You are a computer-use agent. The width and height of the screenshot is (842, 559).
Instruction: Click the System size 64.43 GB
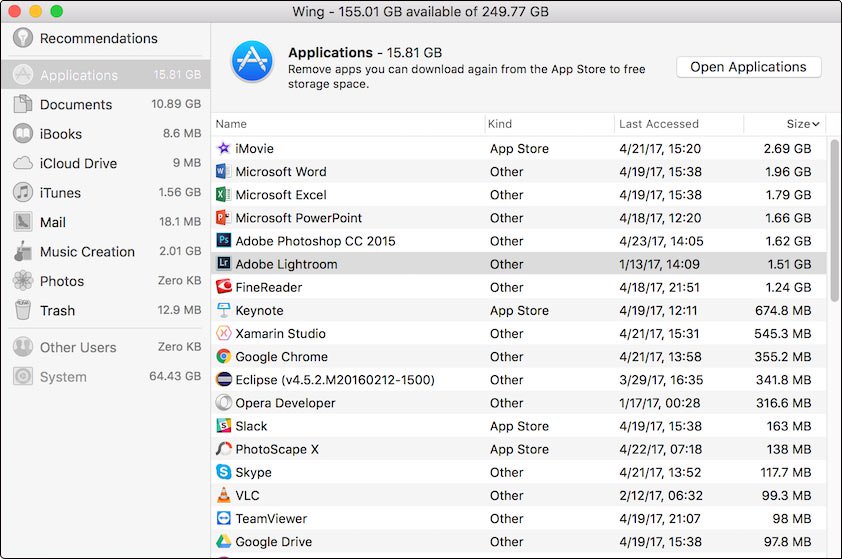point(175,376)
